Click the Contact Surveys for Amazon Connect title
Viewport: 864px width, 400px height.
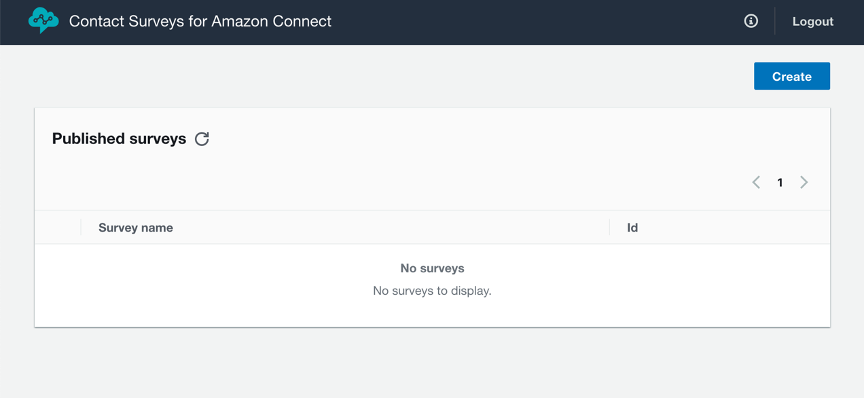point(200,21)
